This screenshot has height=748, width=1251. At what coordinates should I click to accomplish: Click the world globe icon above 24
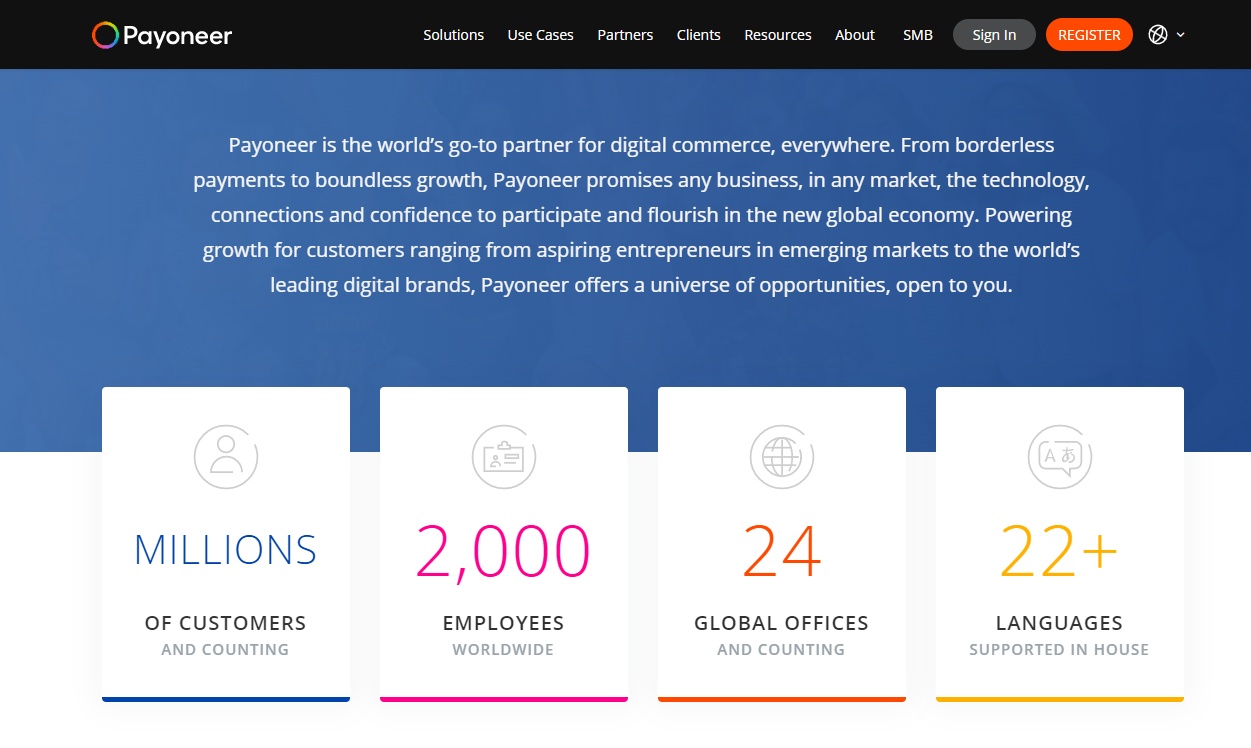[782, 457]
